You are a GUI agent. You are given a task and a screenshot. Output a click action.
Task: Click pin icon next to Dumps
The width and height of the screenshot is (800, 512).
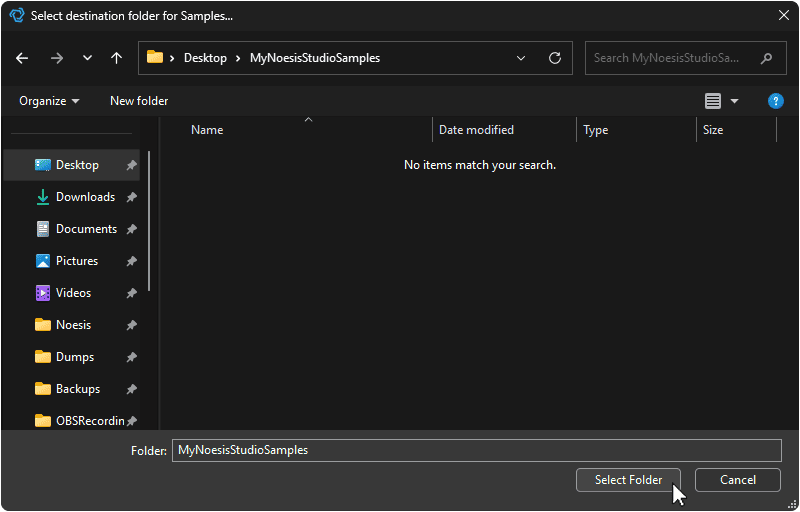click(132, 357)
